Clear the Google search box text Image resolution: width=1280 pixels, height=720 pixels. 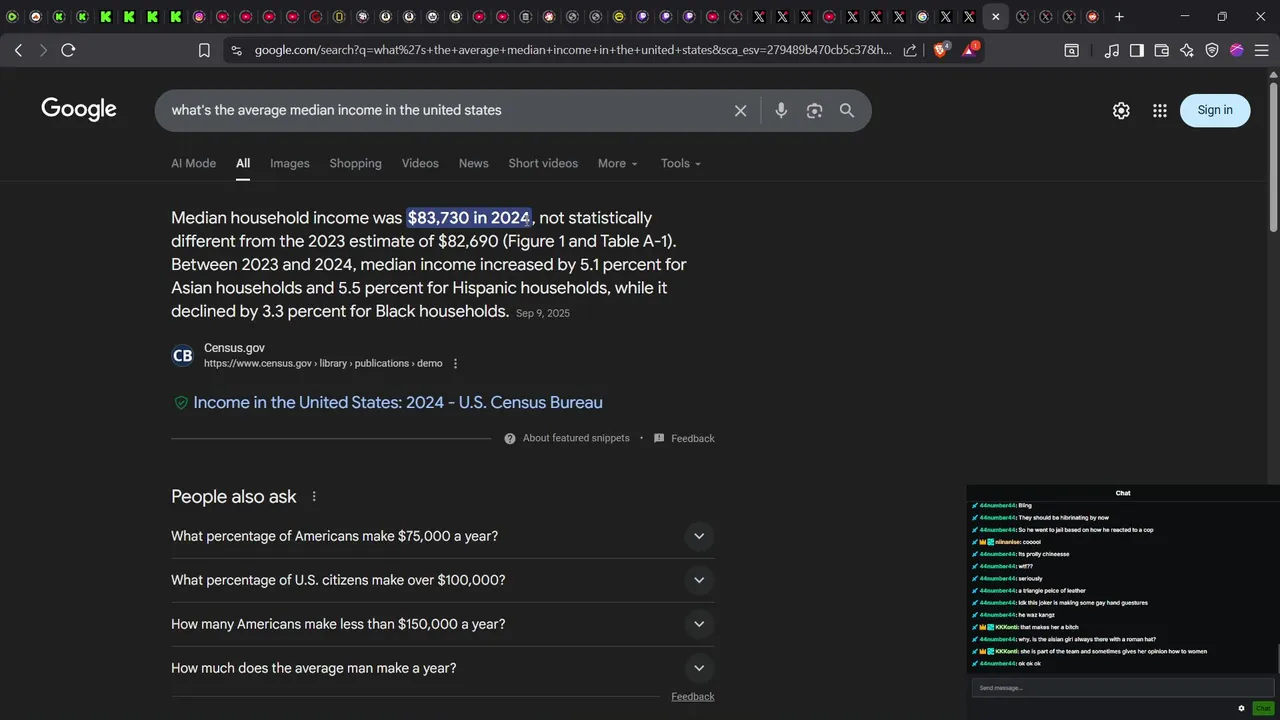coord(740,111)
